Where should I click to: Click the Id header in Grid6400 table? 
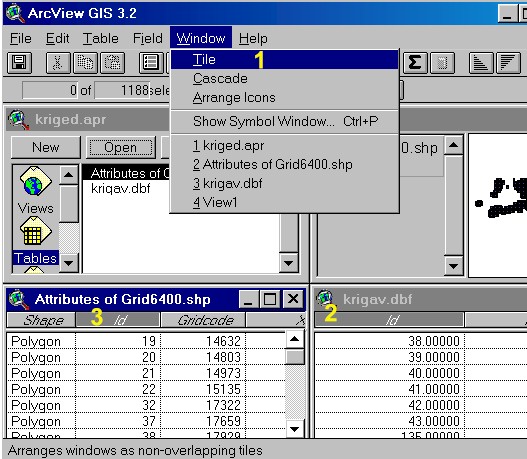tap(118, 320)
